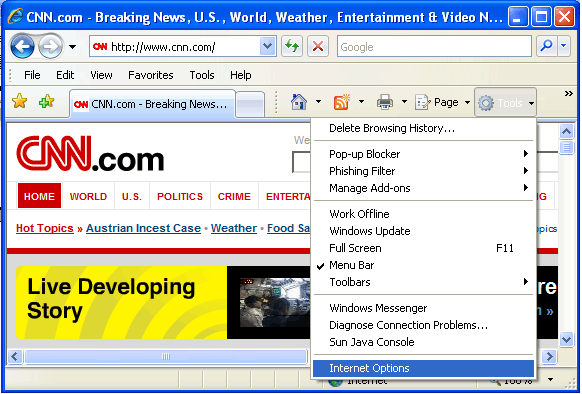Click the vertical scrollbar down arrow
This screenshot has height=394, width=582.
click(x=566, y=339)
